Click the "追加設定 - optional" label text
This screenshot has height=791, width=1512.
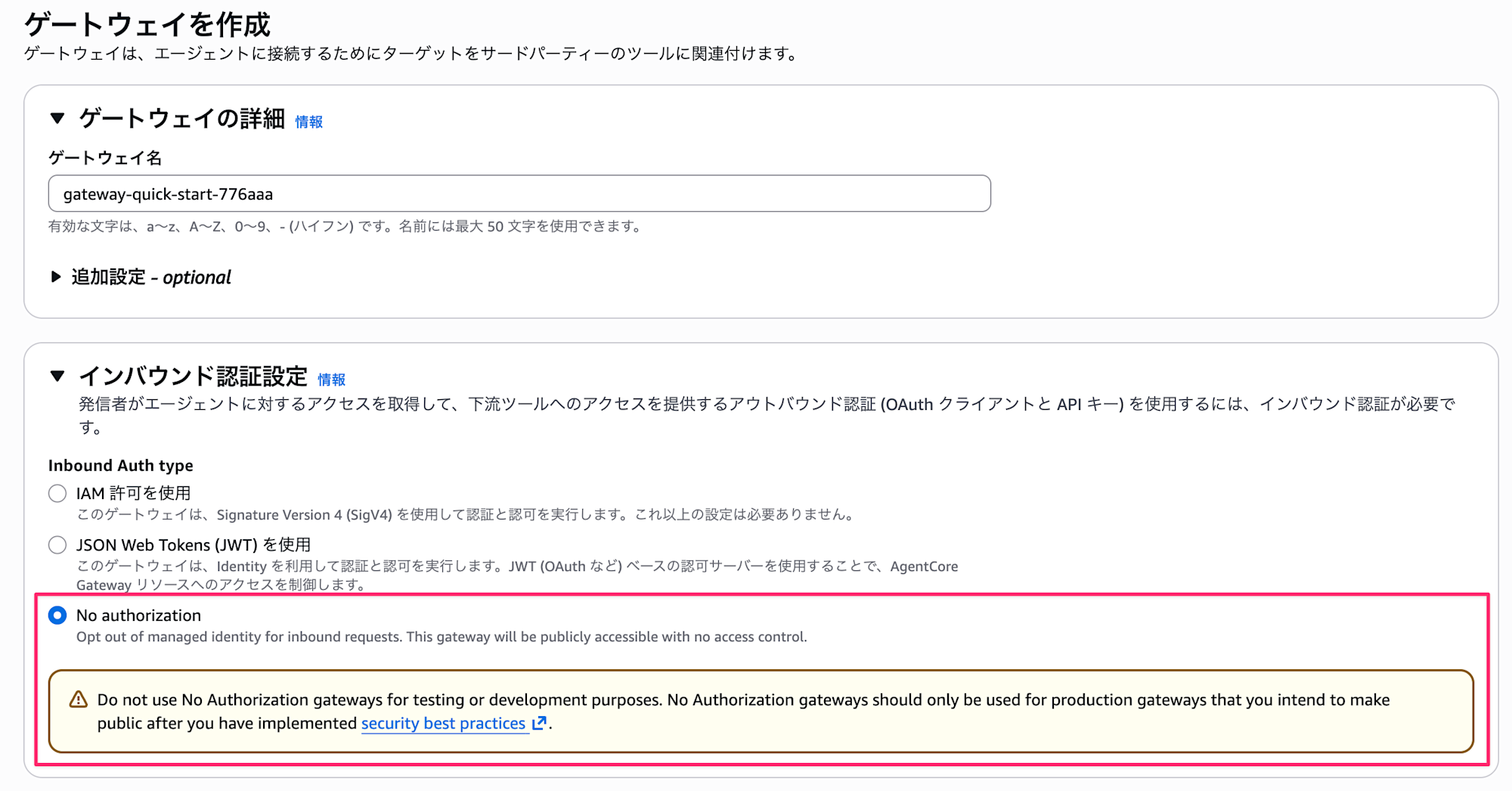pyautogui.click(x=151, y=278)
